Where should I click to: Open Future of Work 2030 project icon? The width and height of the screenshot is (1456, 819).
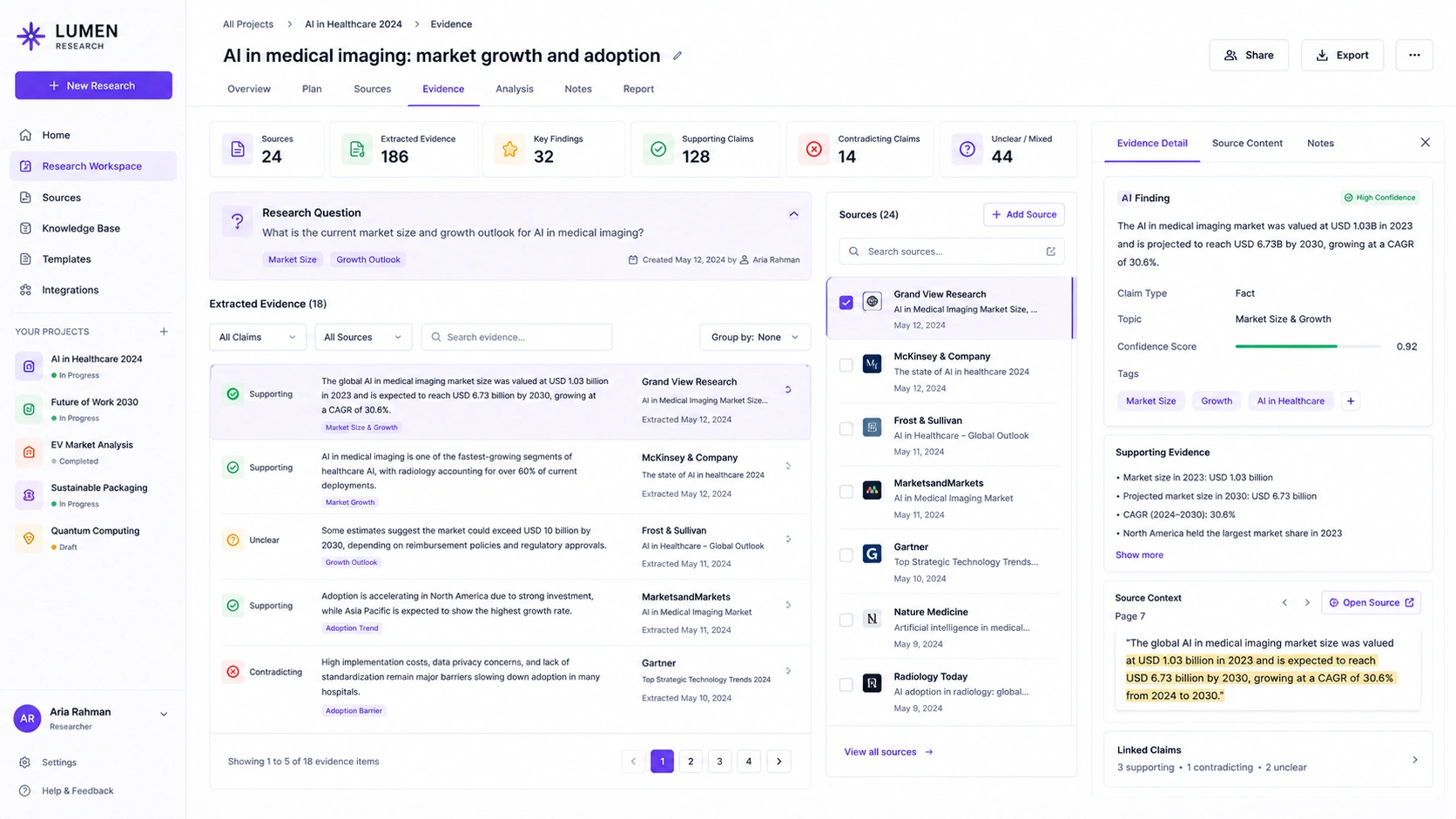pos(29,409)
